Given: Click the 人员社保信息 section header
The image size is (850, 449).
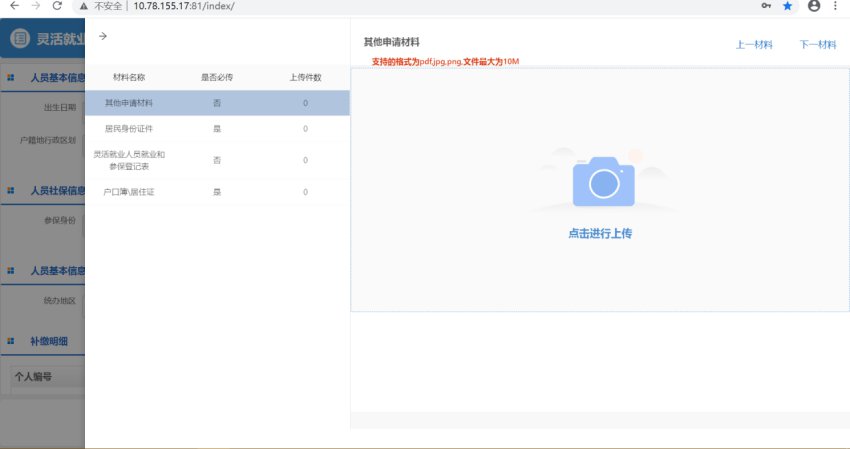Looking at the screenshot, I should pos(55,190).
